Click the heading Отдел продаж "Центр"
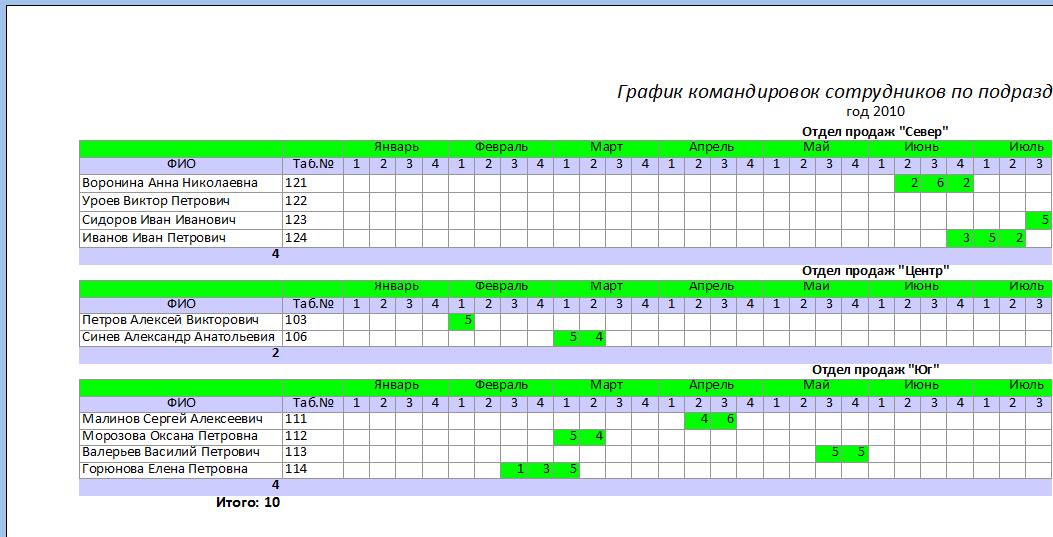This screenshot has width=1053, height=537. tap(875, 271)
